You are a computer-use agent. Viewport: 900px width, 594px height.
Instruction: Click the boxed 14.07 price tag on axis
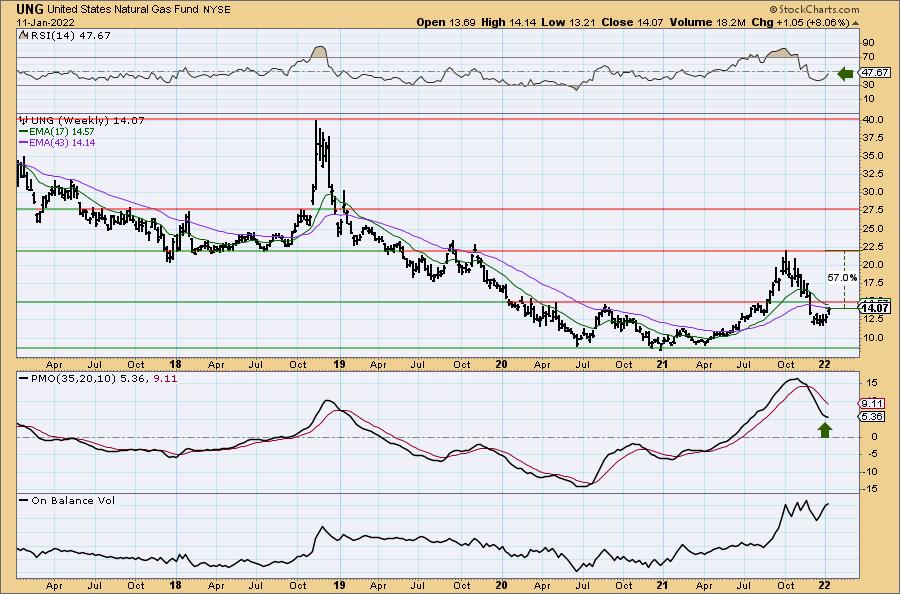tap(875, 308)
